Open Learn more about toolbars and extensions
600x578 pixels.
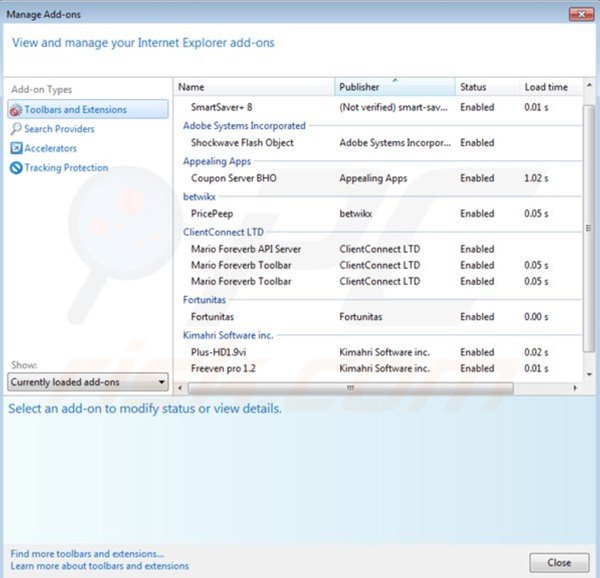pyautogui.click(x=99, y=566)
